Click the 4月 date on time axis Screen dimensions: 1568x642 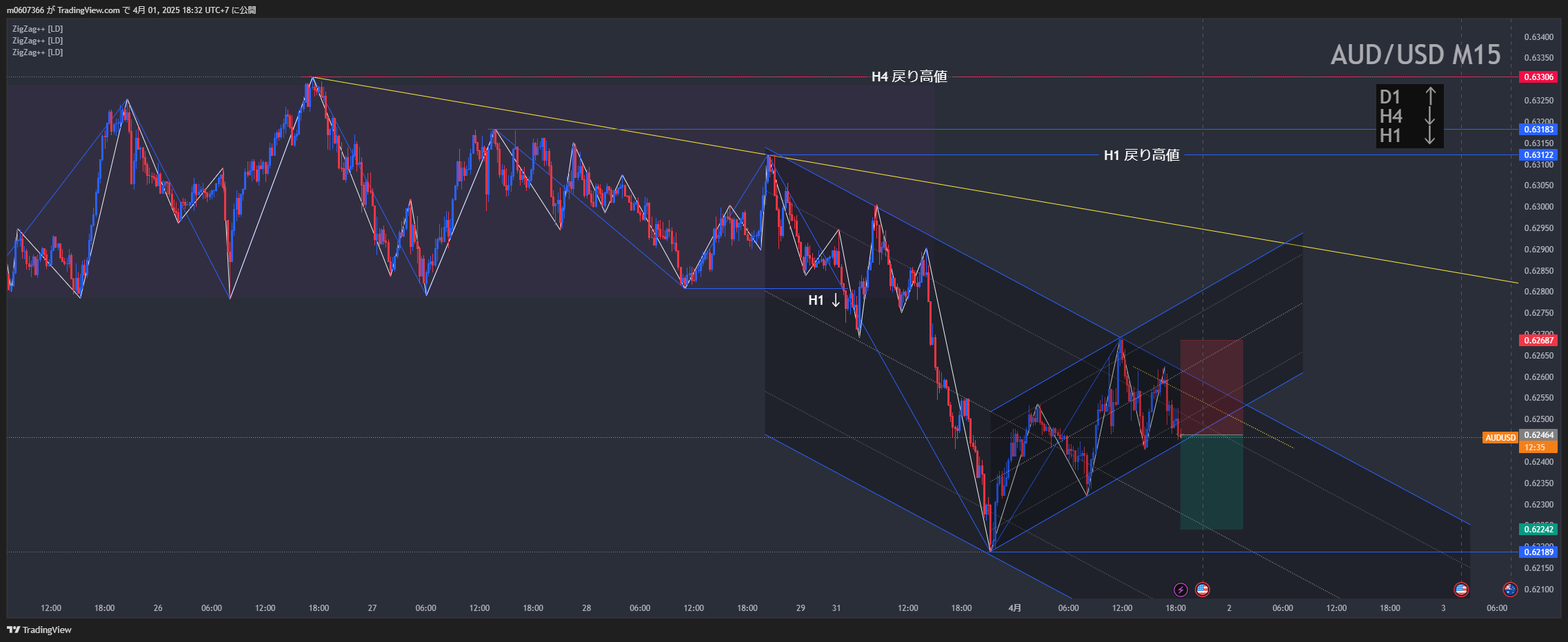tap(1014, 608)
